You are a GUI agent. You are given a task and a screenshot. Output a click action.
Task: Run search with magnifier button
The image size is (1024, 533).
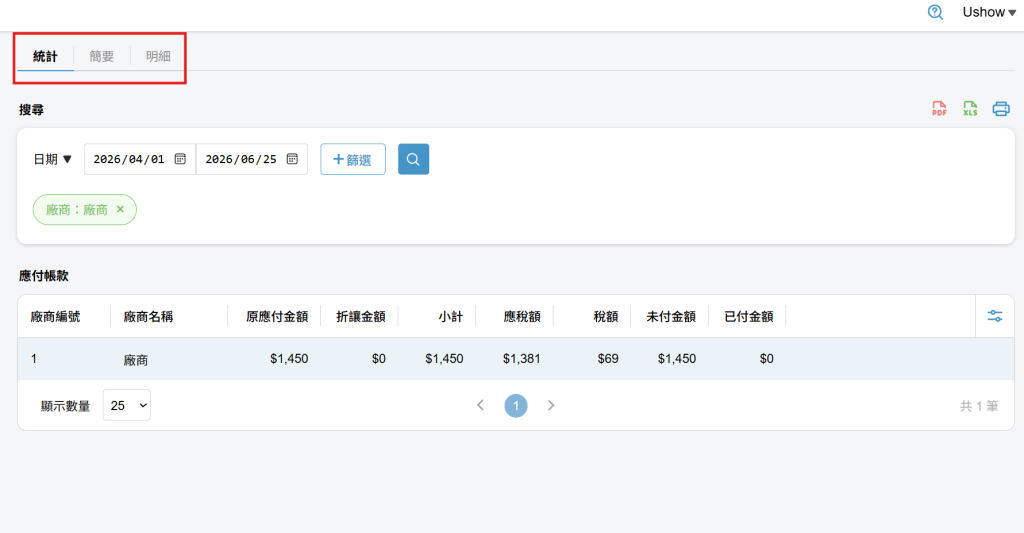[413, 159]
